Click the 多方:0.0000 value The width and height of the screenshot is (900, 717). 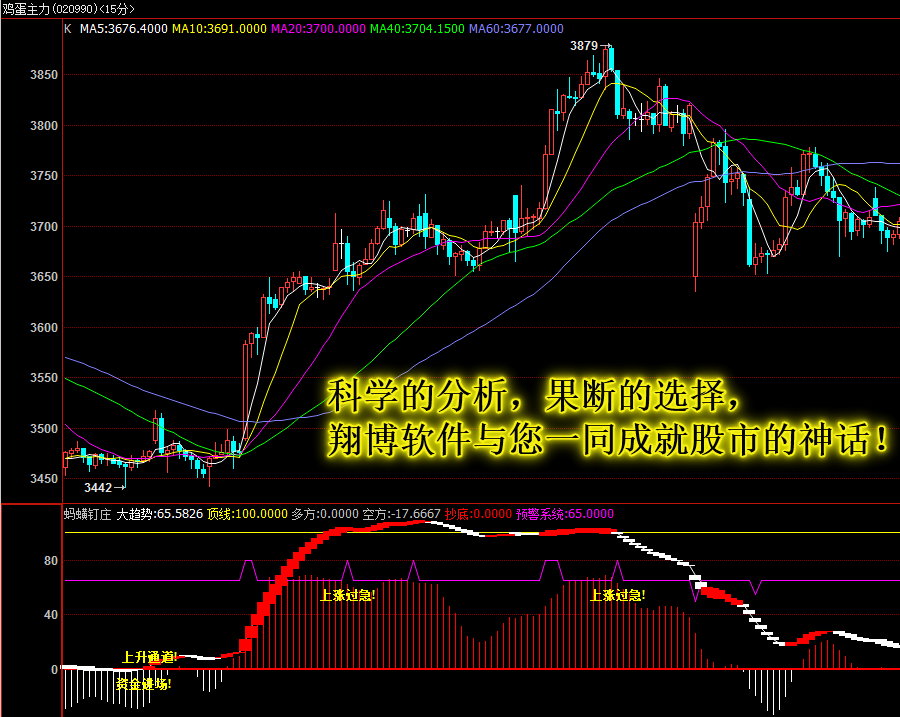click(x=325, y=514)
